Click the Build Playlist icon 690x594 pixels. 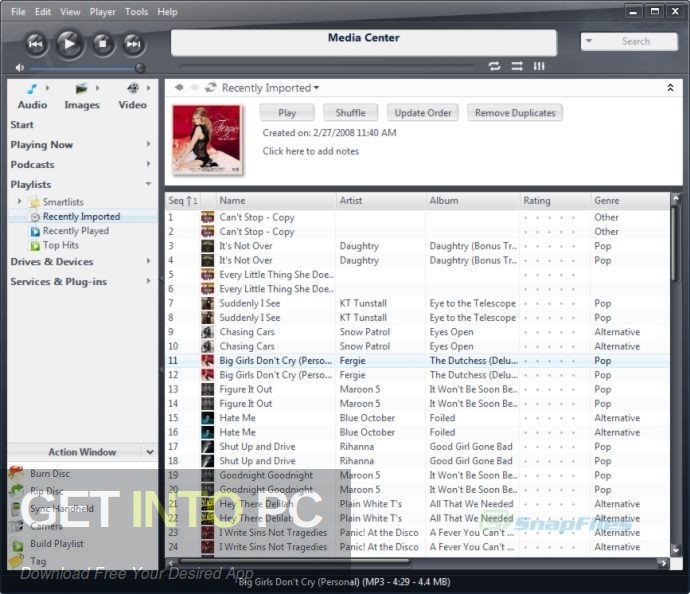(18, 546)
